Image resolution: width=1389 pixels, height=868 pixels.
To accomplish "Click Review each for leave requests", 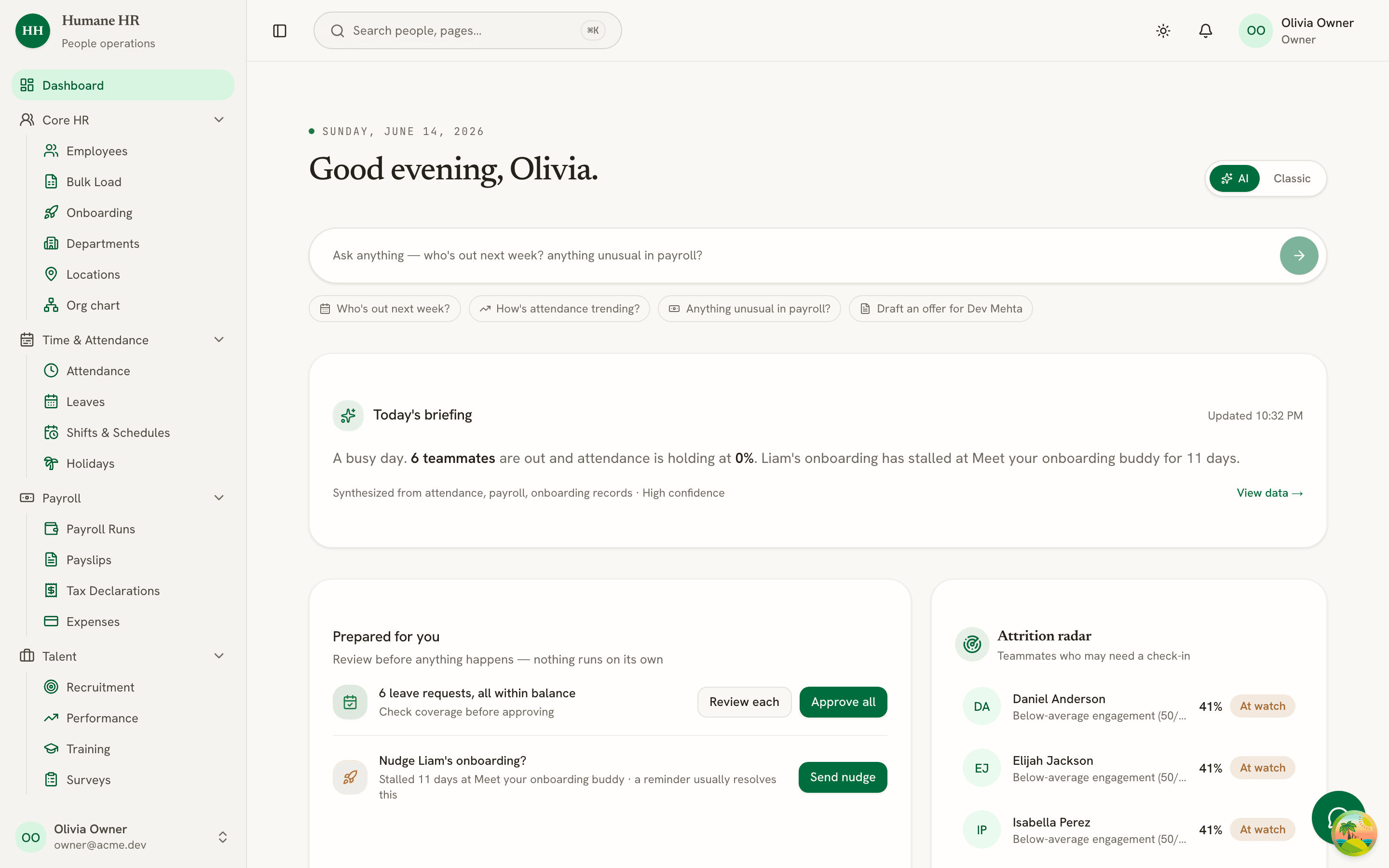I will point(745,702).
